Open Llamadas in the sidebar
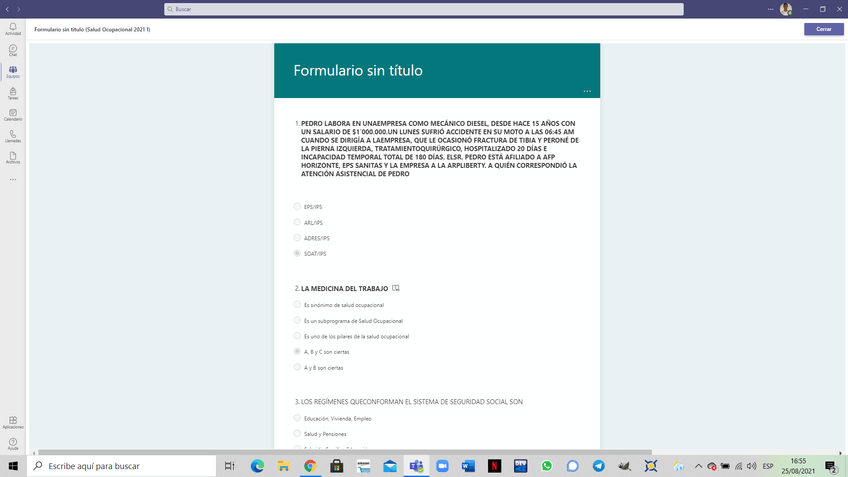This screenshot has height=477, width=848. pos(12,137)
